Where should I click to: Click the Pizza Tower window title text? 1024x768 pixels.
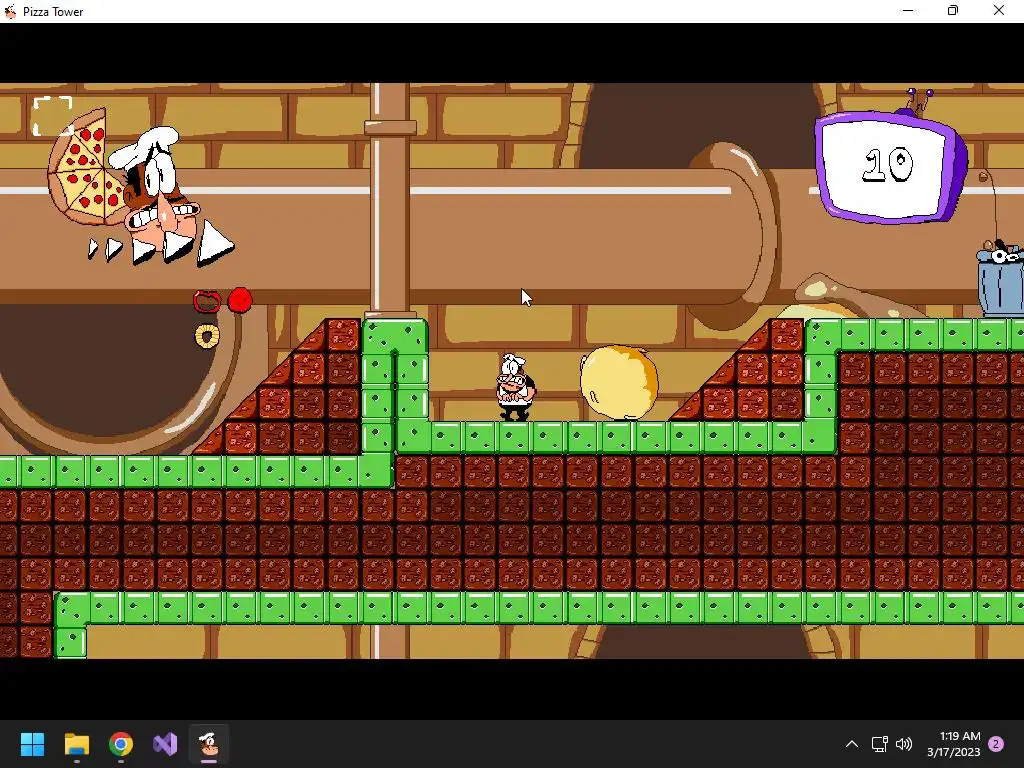tap(53, 12)
